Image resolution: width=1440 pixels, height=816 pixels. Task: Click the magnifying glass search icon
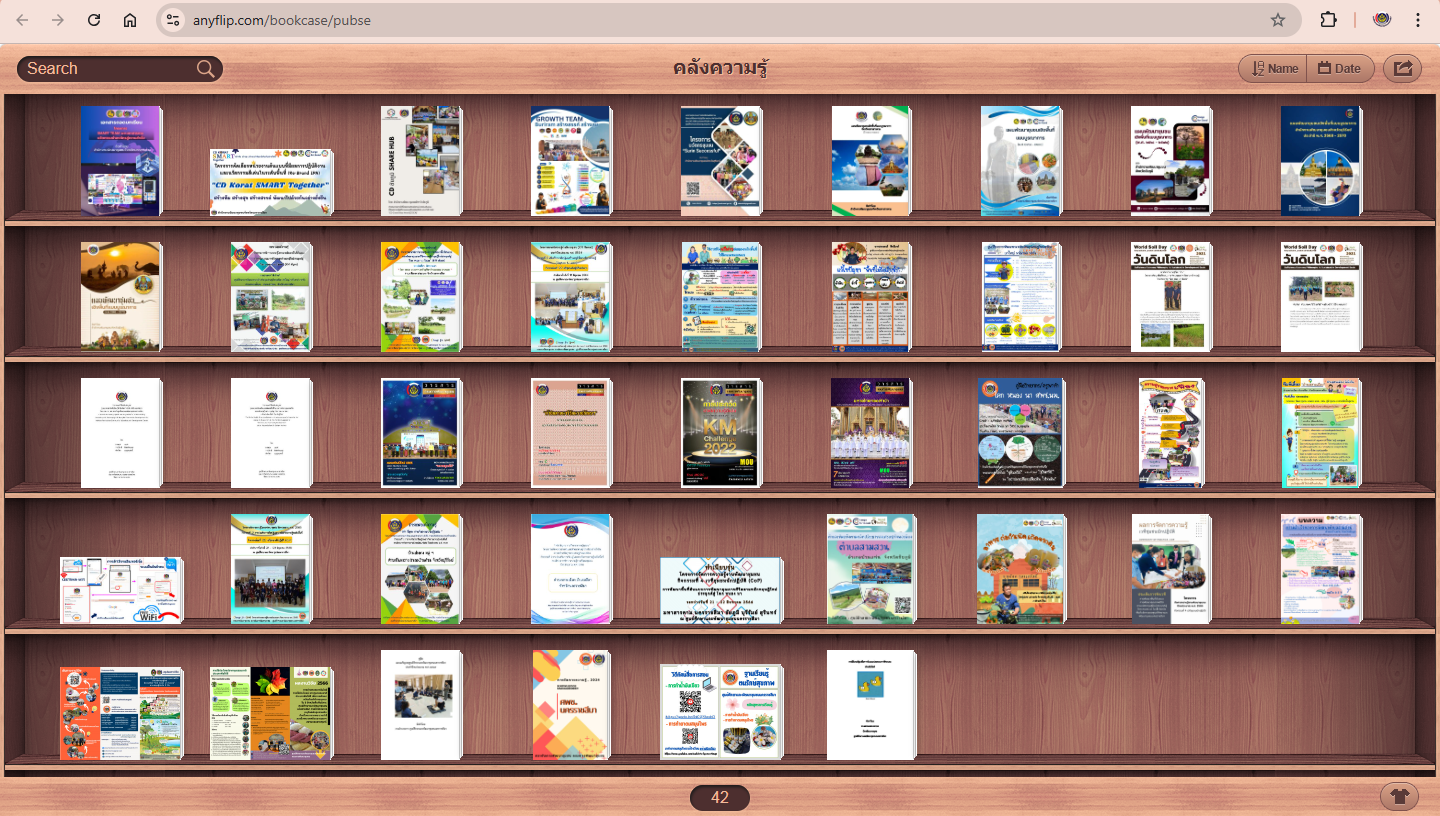tap(206, 68)
